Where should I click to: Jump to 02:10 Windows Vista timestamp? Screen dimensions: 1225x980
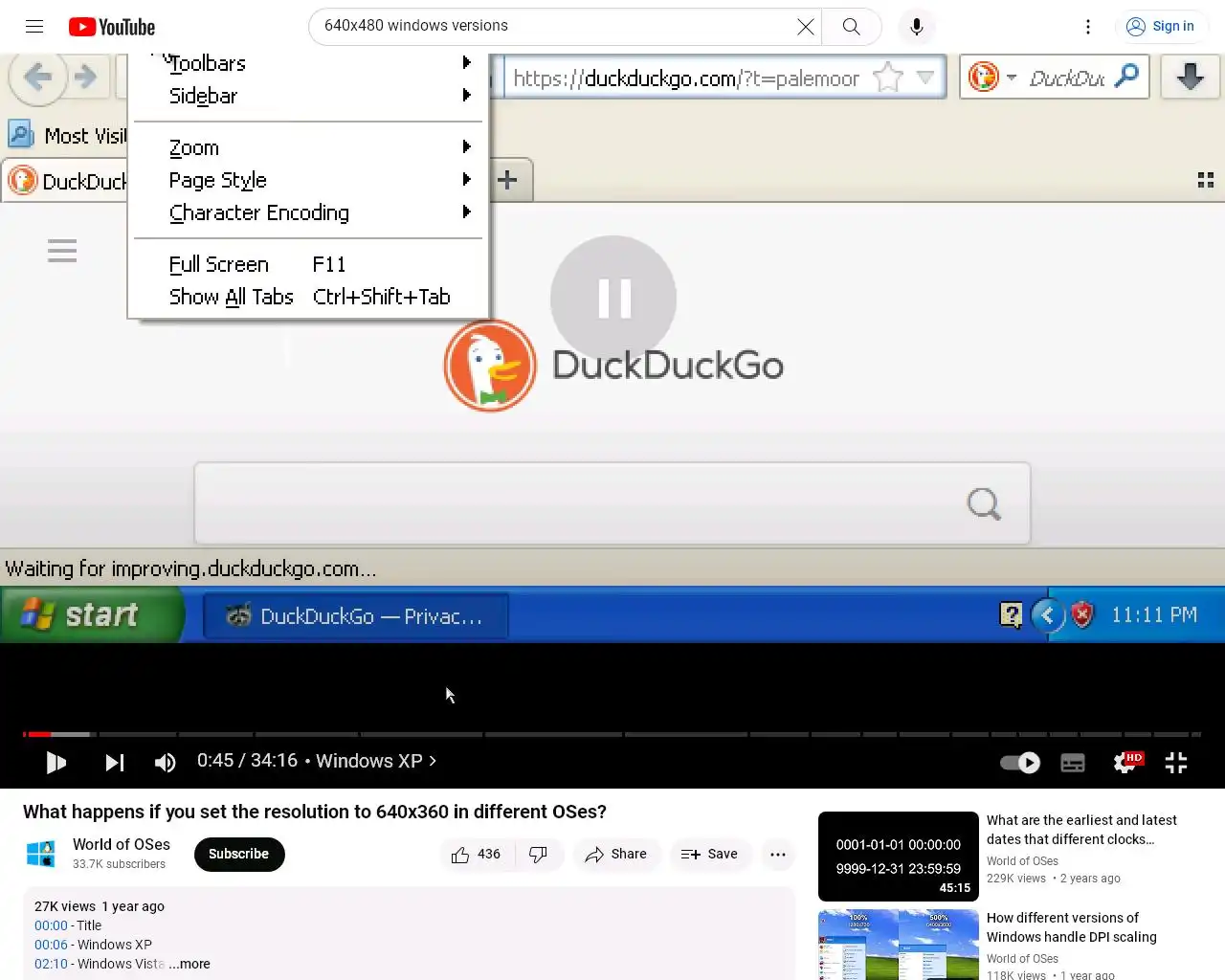point(51,964)
